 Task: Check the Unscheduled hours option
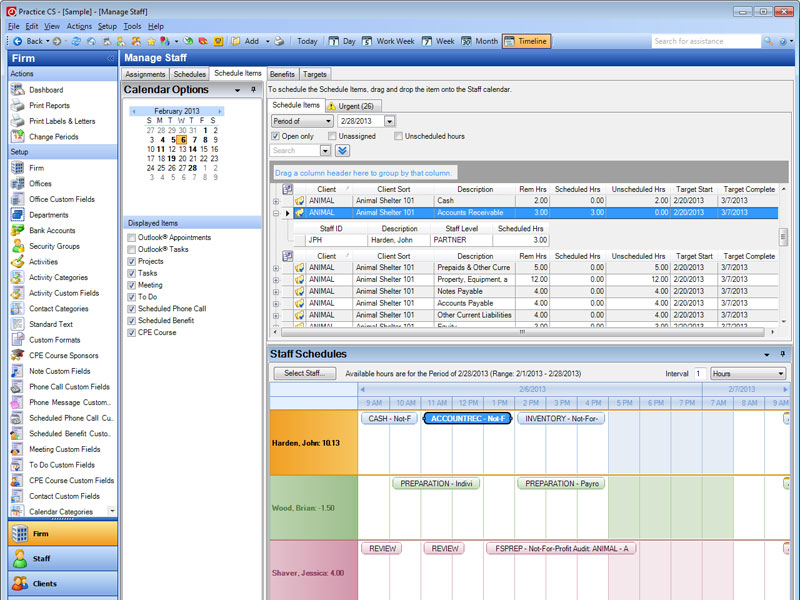[398, 136]
